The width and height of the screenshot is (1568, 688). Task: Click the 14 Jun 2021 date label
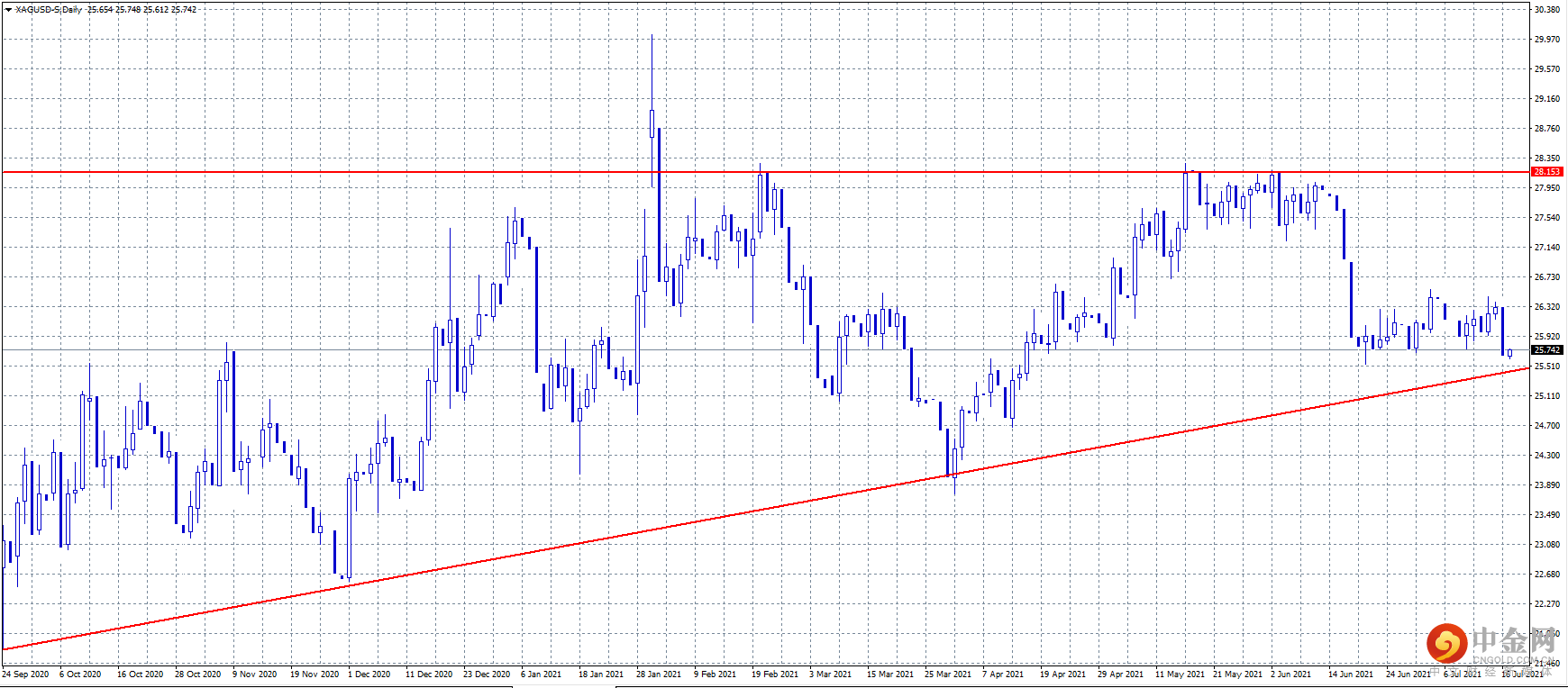pos(1351,674)
